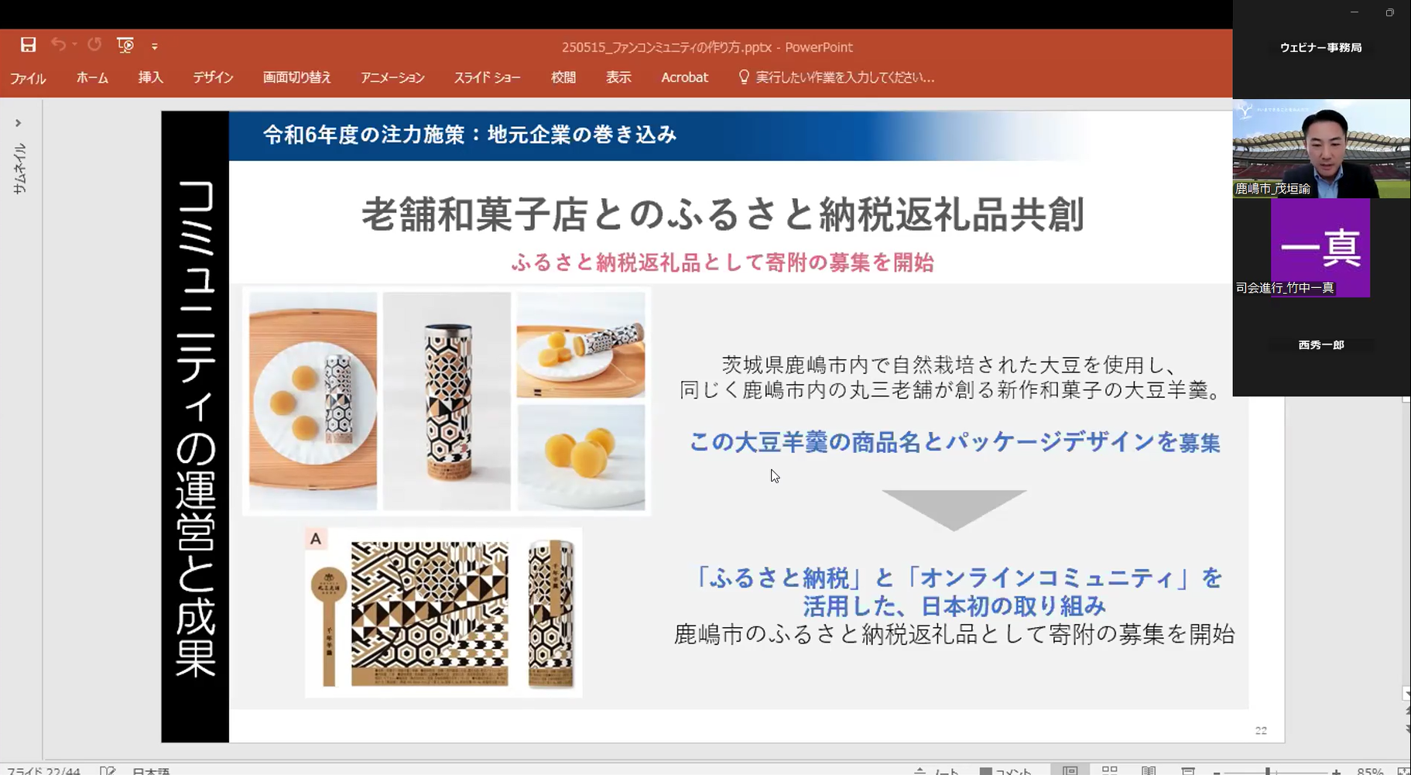1411x775 pixels.
Task: Start slideshow from beginning via toolbar icon
Action: pos(125,45)
